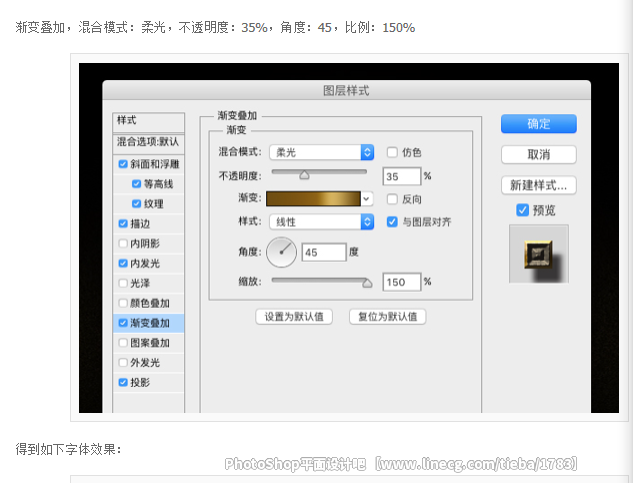Screen dimensions: 633x483
Task: Select the 渐变叠加 style row label
Action: click(150, 323)
